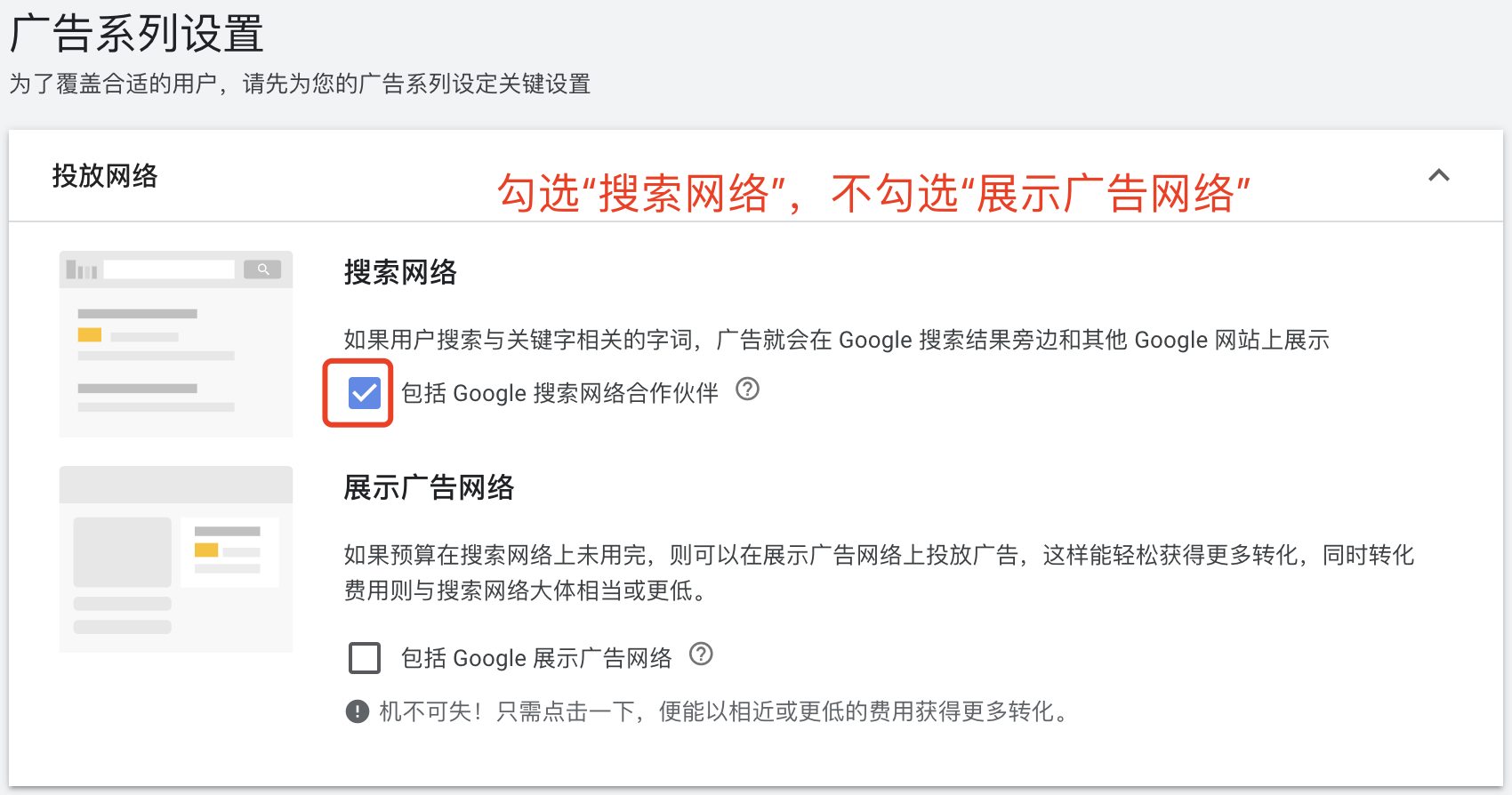Click the 包括 Google 搜索网络合作伙伴 label

559,393
